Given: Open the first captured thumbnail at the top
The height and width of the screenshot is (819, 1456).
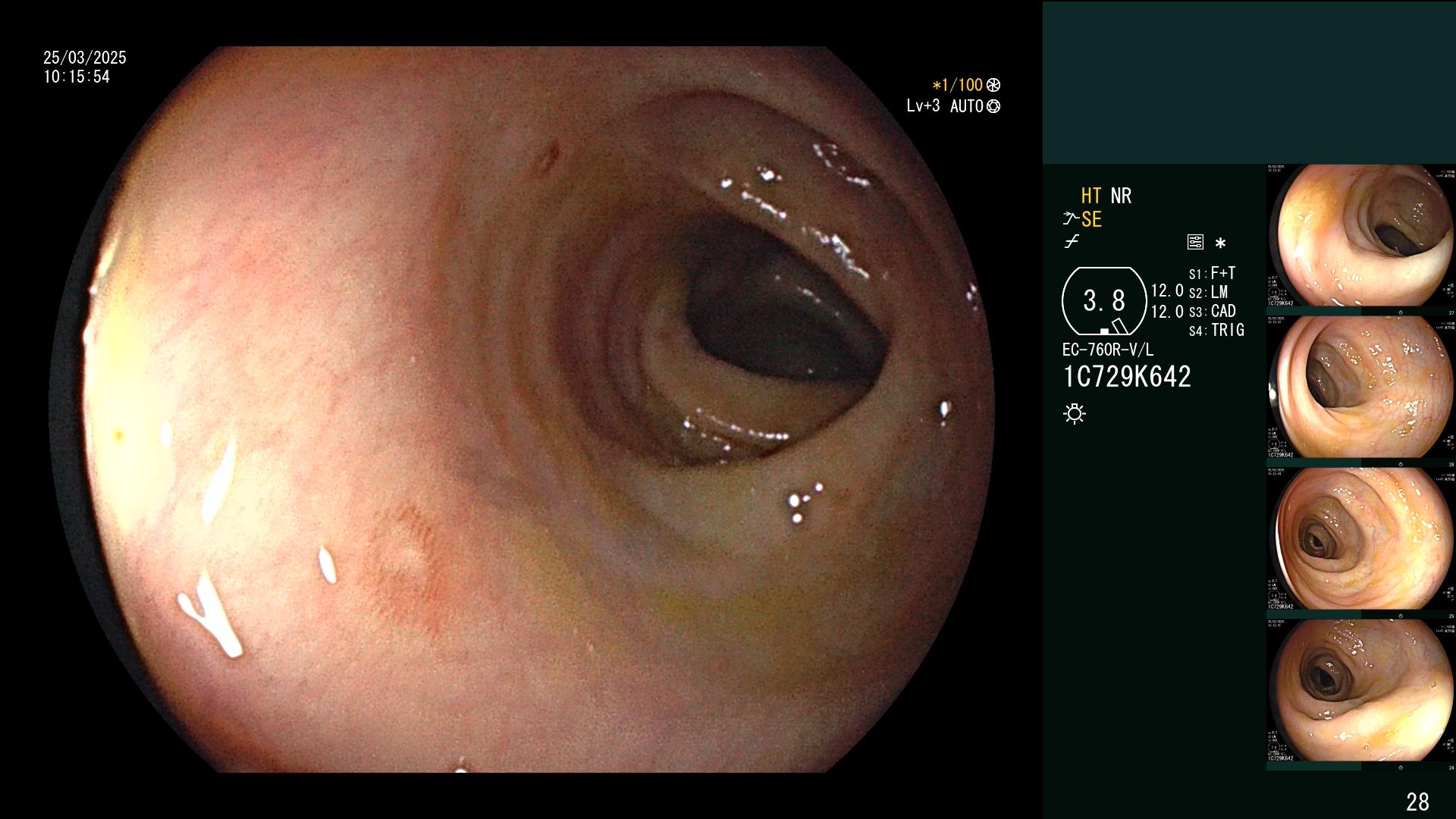Looking at the screenshot, I should click(1361, 236).
